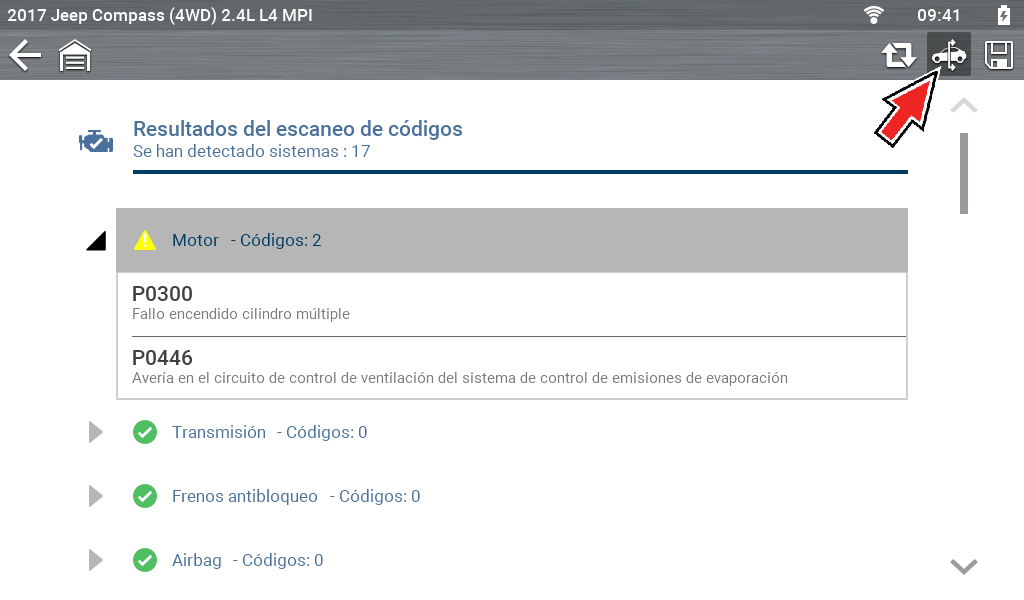Click the vehicle communication icon
Viewport: 1024px width, 600px height.
coord(948,55)
